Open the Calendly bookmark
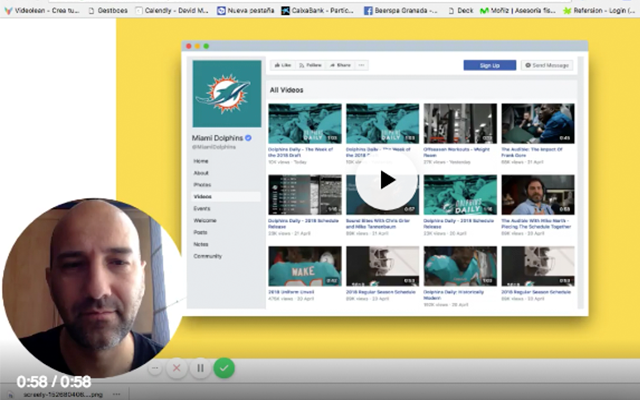 click(x=172, y=10)
